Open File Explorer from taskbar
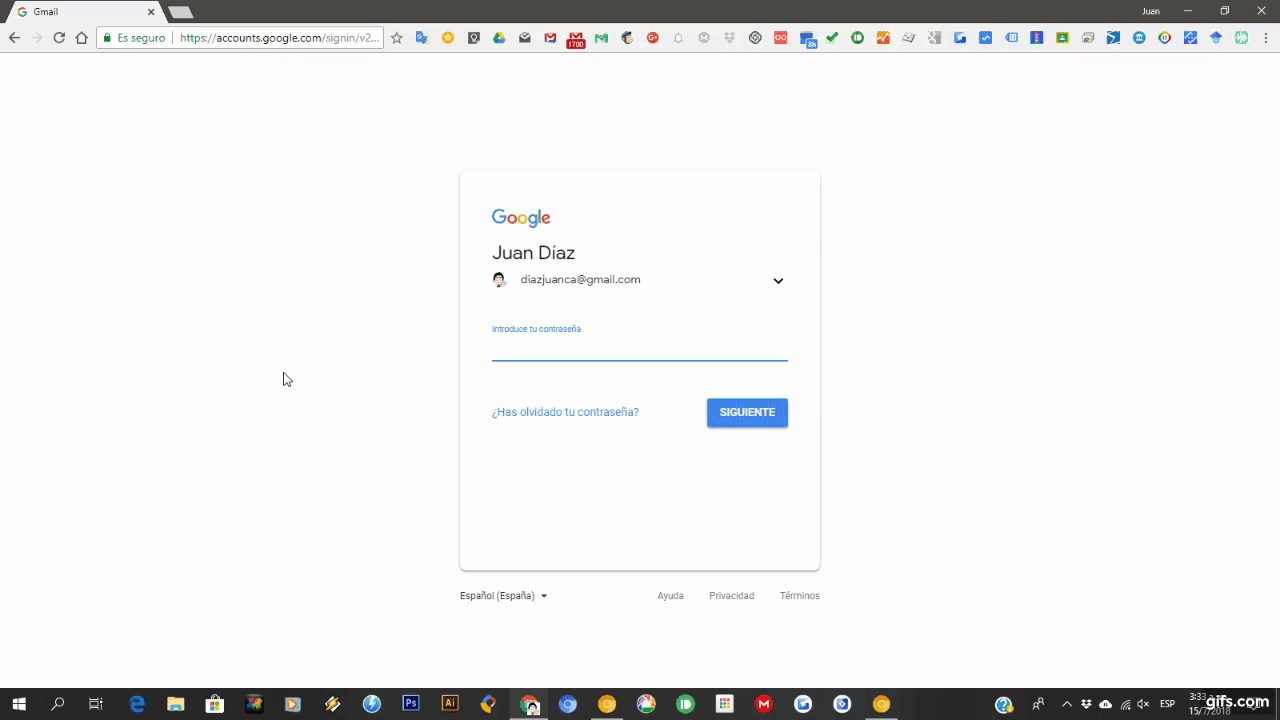 176,704
